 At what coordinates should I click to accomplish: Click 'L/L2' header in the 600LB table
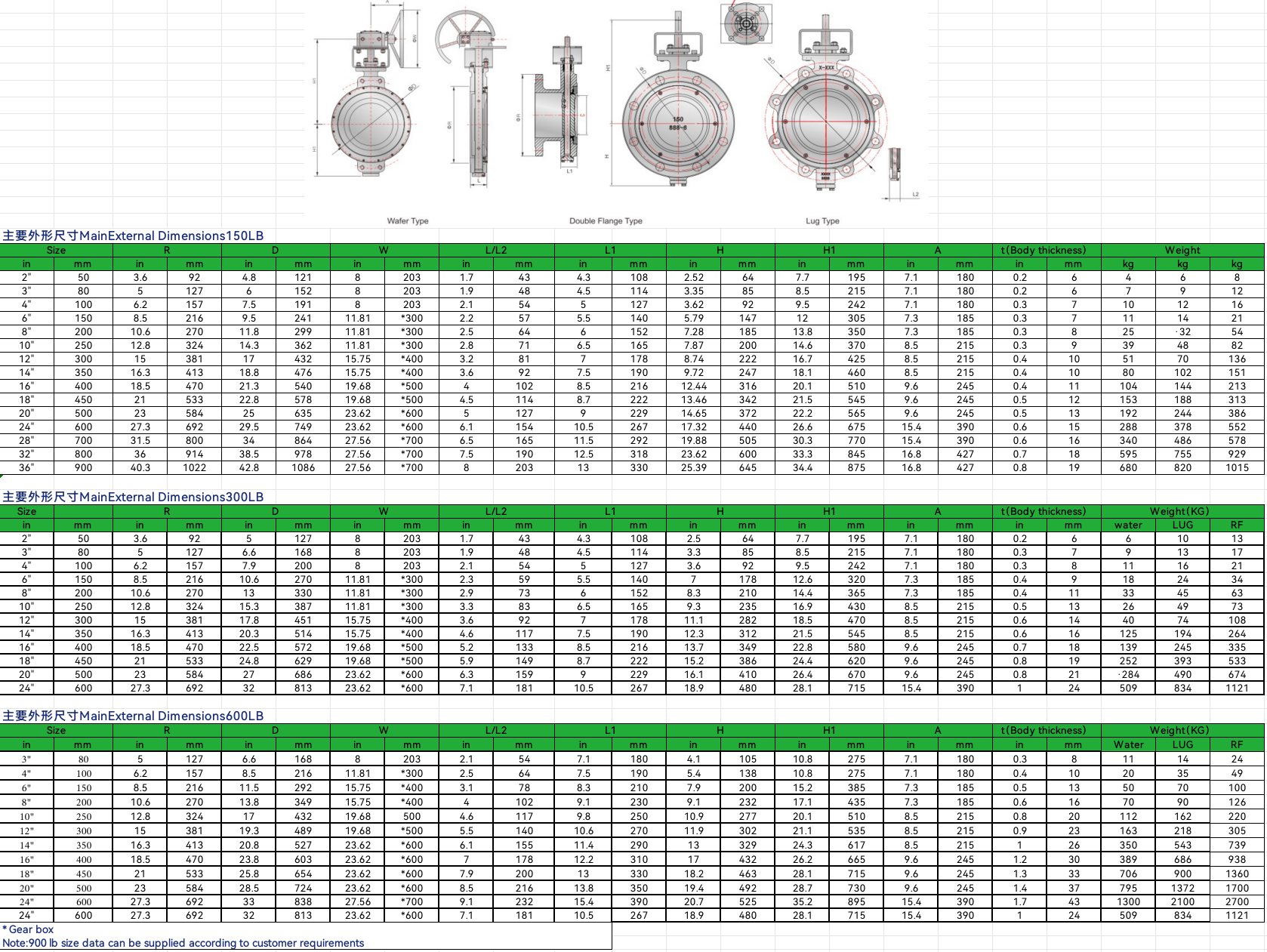click(496, 731)
